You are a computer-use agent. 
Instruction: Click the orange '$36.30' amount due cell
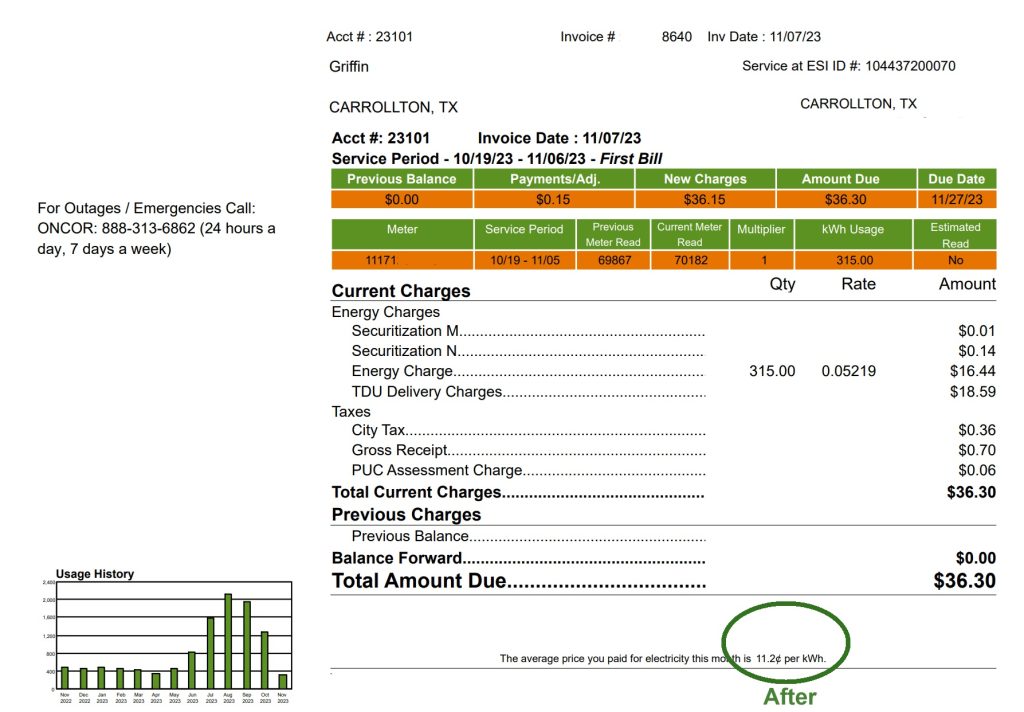846,199
